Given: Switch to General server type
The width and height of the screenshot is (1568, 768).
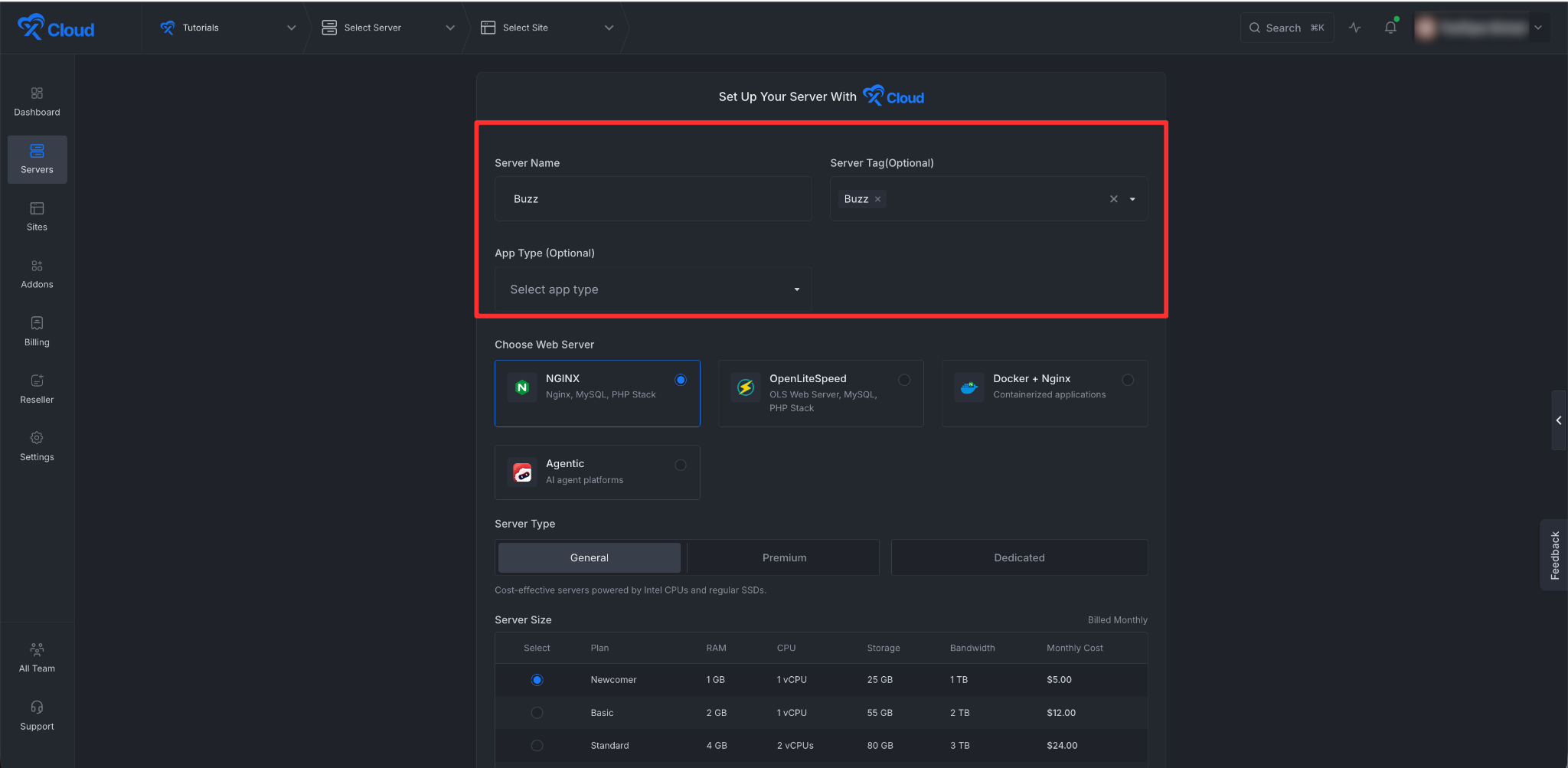Looking at the screenshot, I should (590, 557).
